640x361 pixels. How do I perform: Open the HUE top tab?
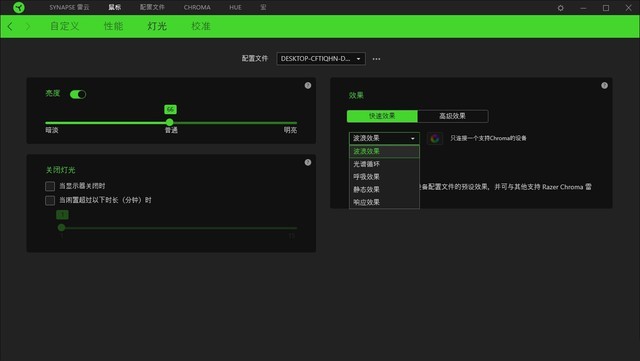point(236,7)
